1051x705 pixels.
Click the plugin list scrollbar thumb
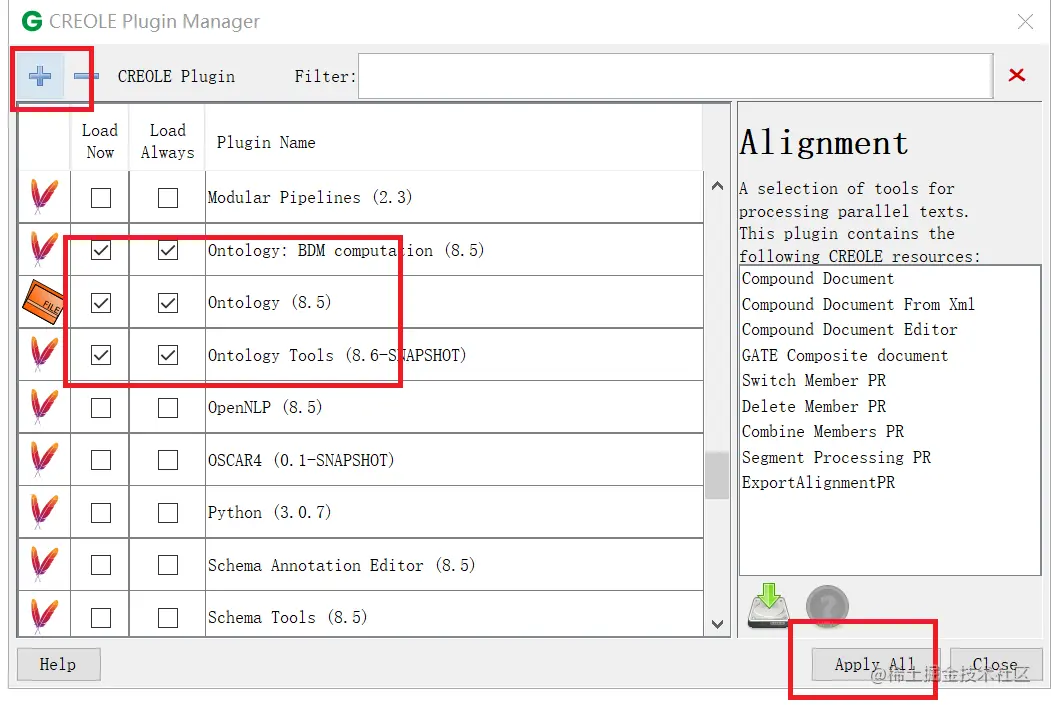717,475
